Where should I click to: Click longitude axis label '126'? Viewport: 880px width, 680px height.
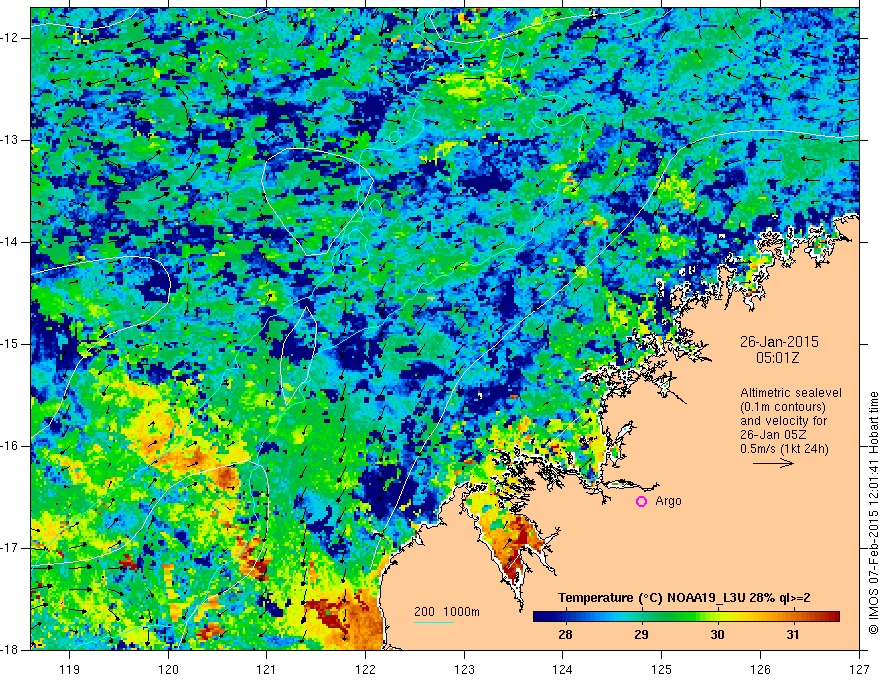pos(760,669)
